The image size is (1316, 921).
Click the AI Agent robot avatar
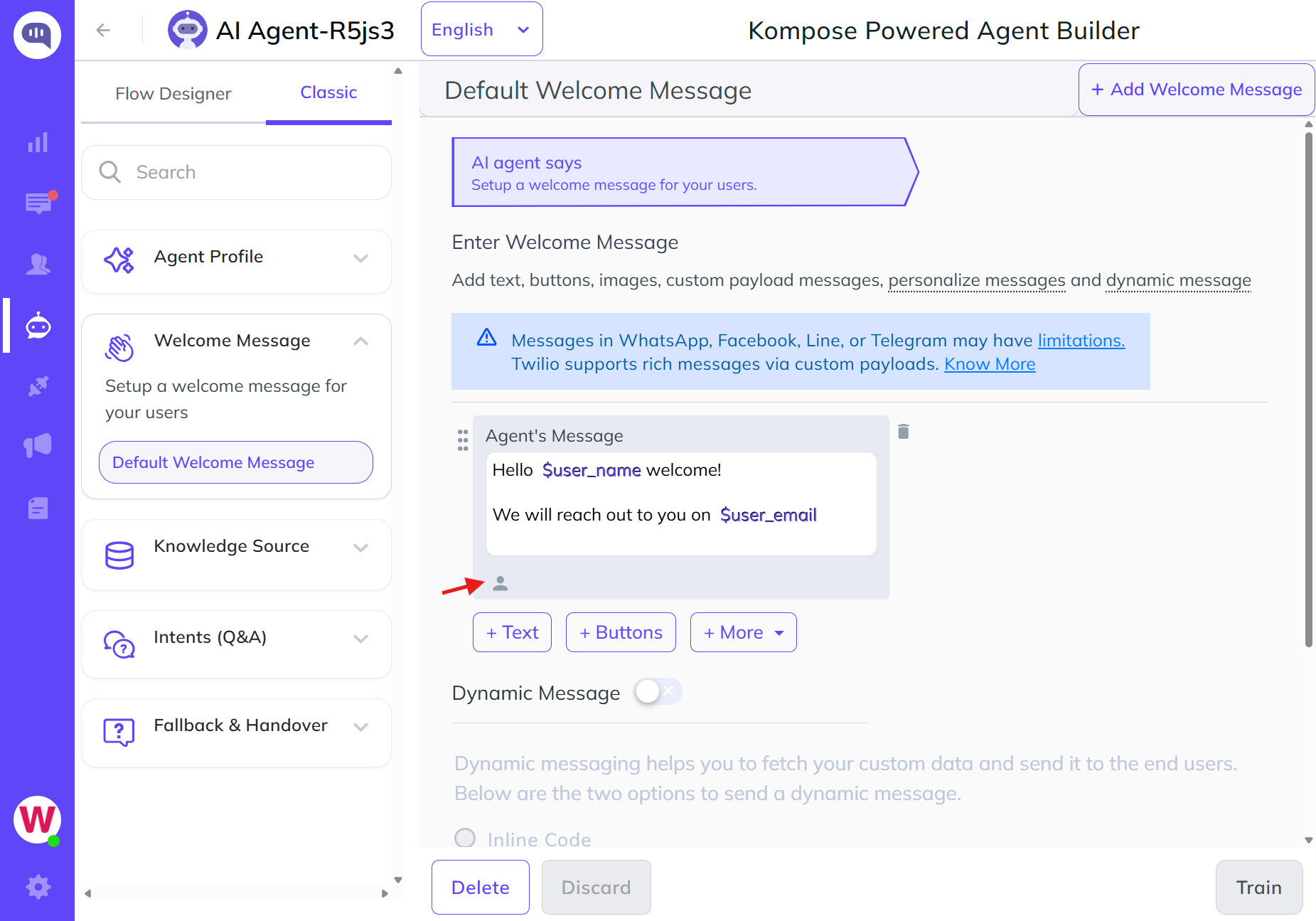187,30
